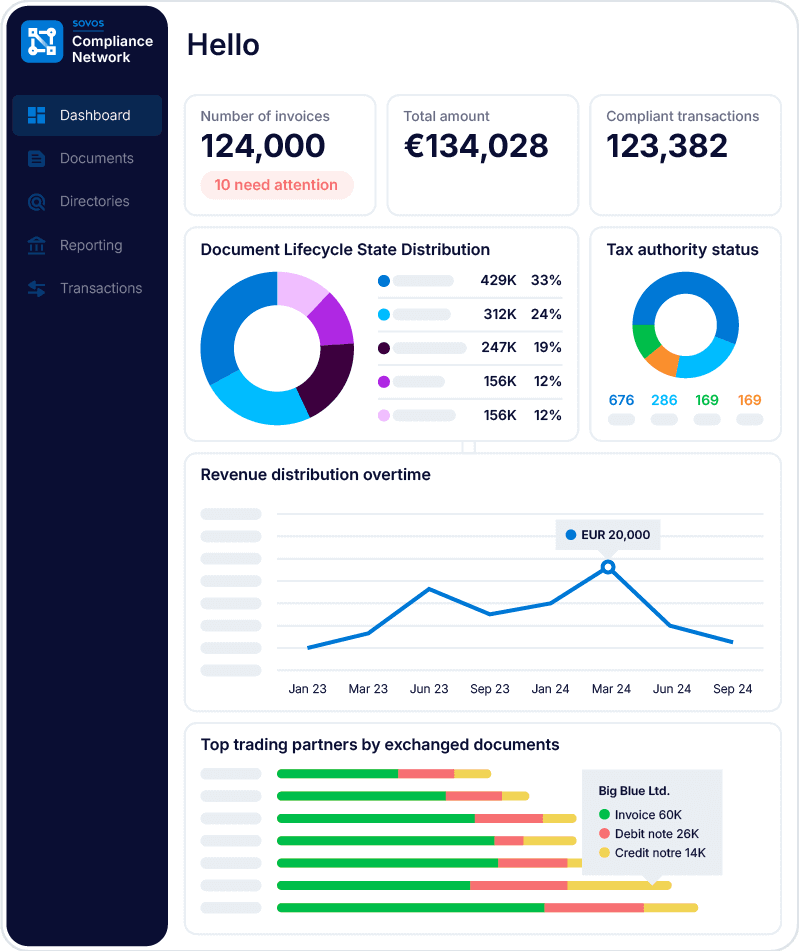Select the Transactions sidebar entry
The image size is (799, 951).
(x=100, y=288)
